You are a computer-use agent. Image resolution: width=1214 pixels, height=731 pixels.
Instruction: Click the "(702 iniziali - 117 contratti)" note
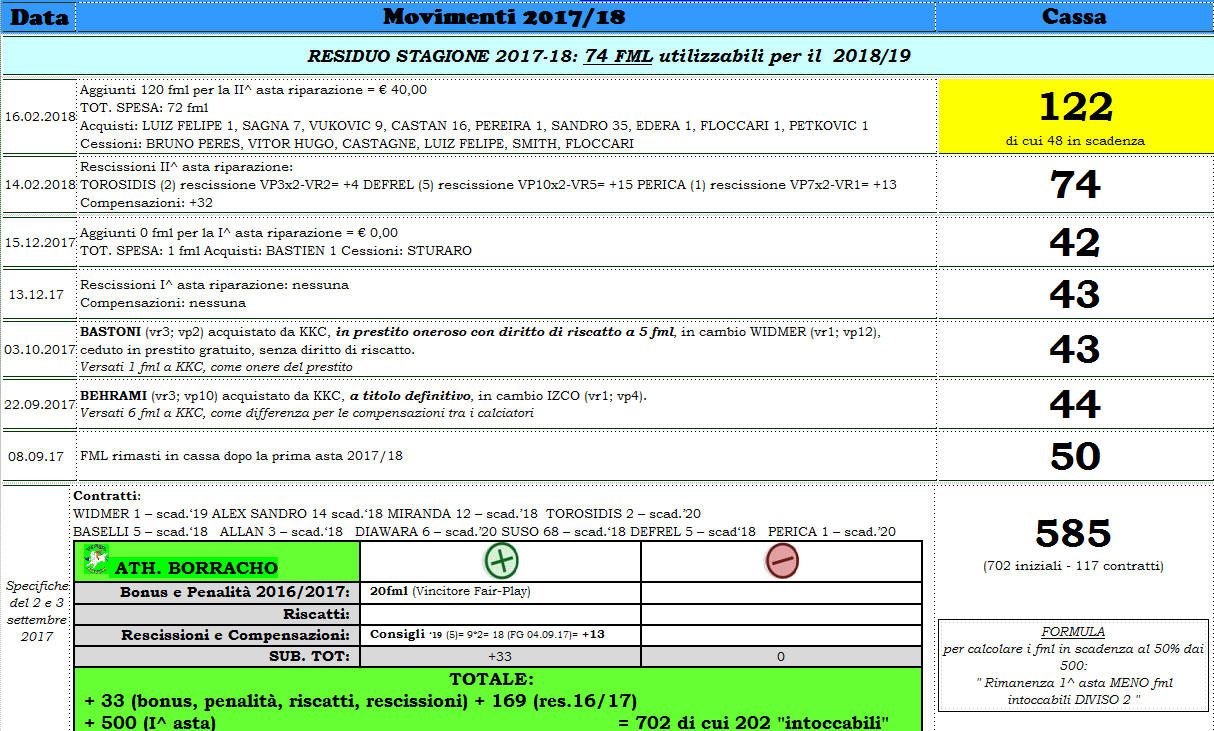(x=1074, y=566)
